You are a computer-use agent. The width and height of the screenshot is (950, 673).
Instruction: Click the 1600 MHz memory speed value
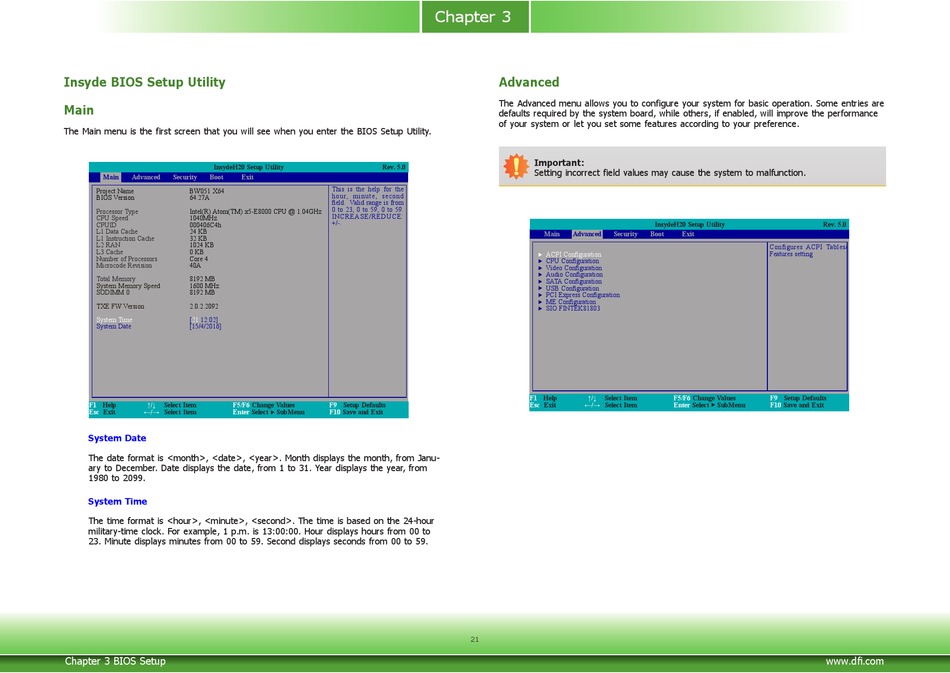[204, 286]
